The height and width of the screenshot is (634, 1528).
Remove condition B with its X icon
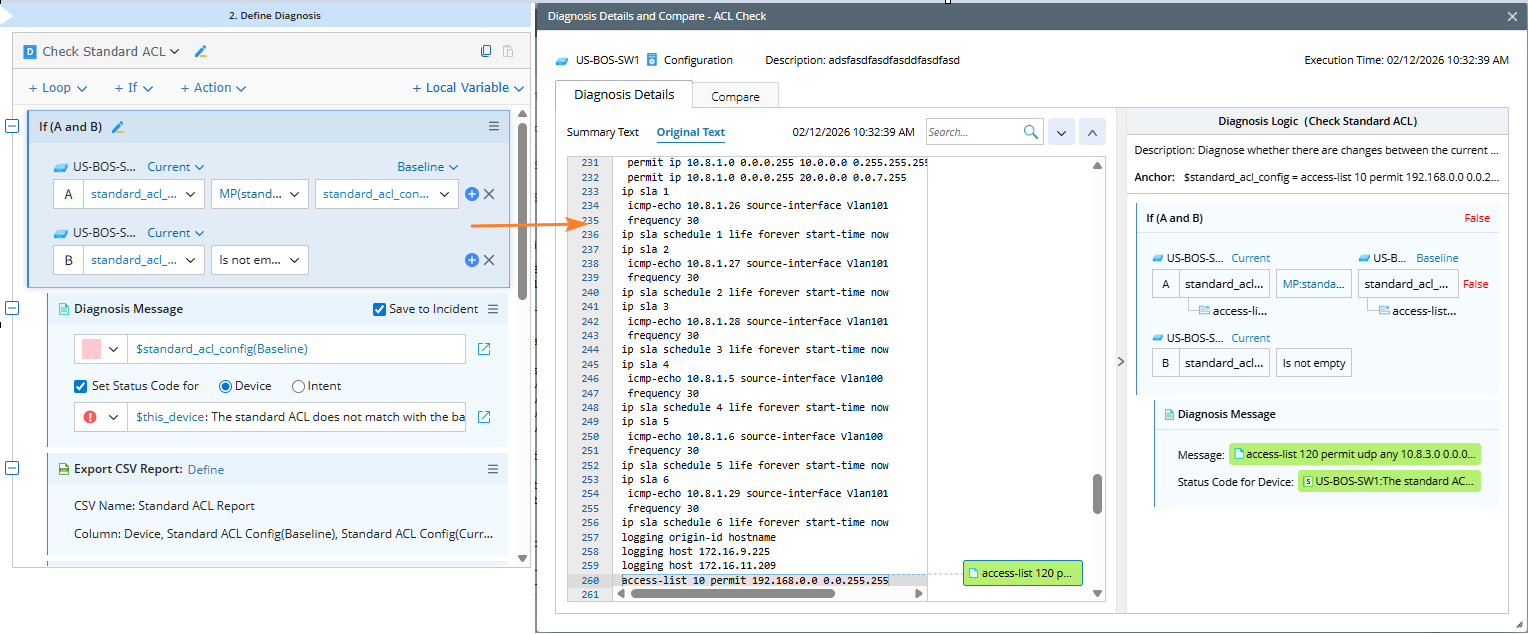click(489, 260)
